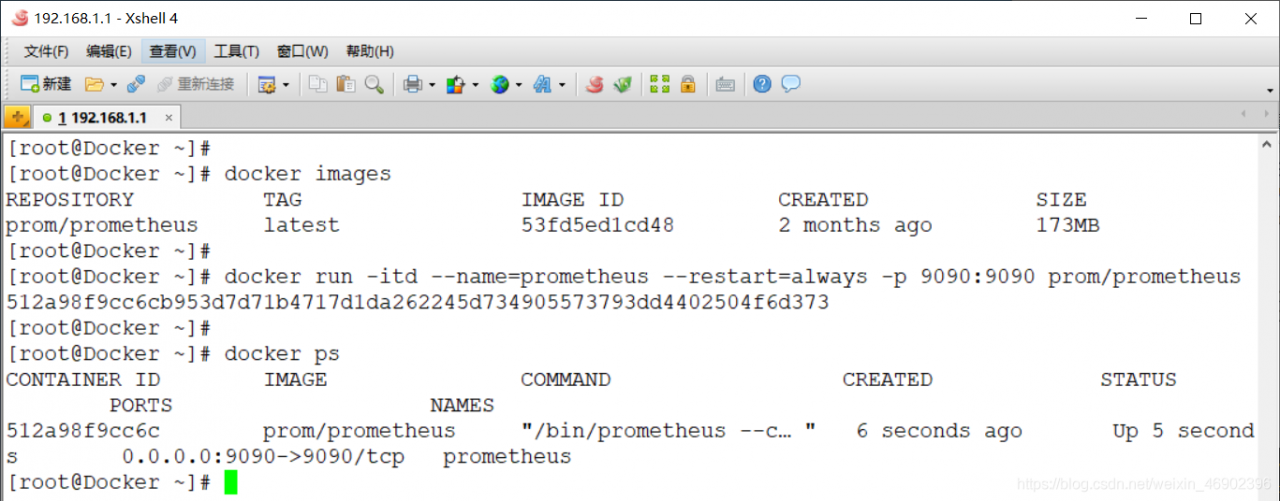Click the paste clipboard icon
This screenshot has height=501, width=1280.
tap(346, 84)
